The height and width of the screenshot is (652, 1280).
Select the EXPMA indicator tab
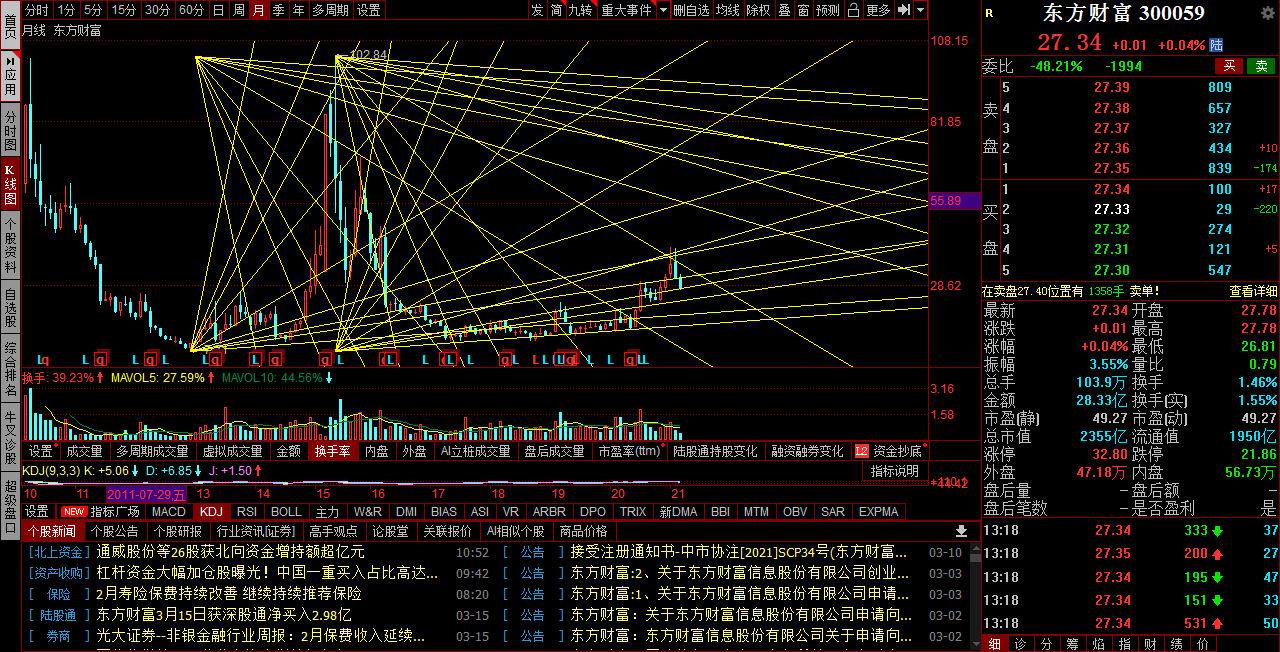point(878,511)
